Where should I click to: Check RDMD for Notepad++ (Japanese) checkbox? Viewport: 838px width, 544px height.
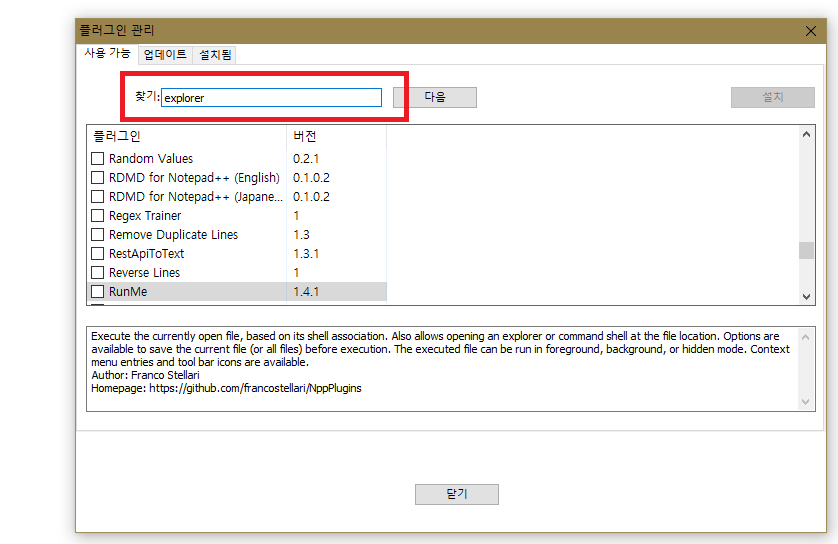pos(97,197)
